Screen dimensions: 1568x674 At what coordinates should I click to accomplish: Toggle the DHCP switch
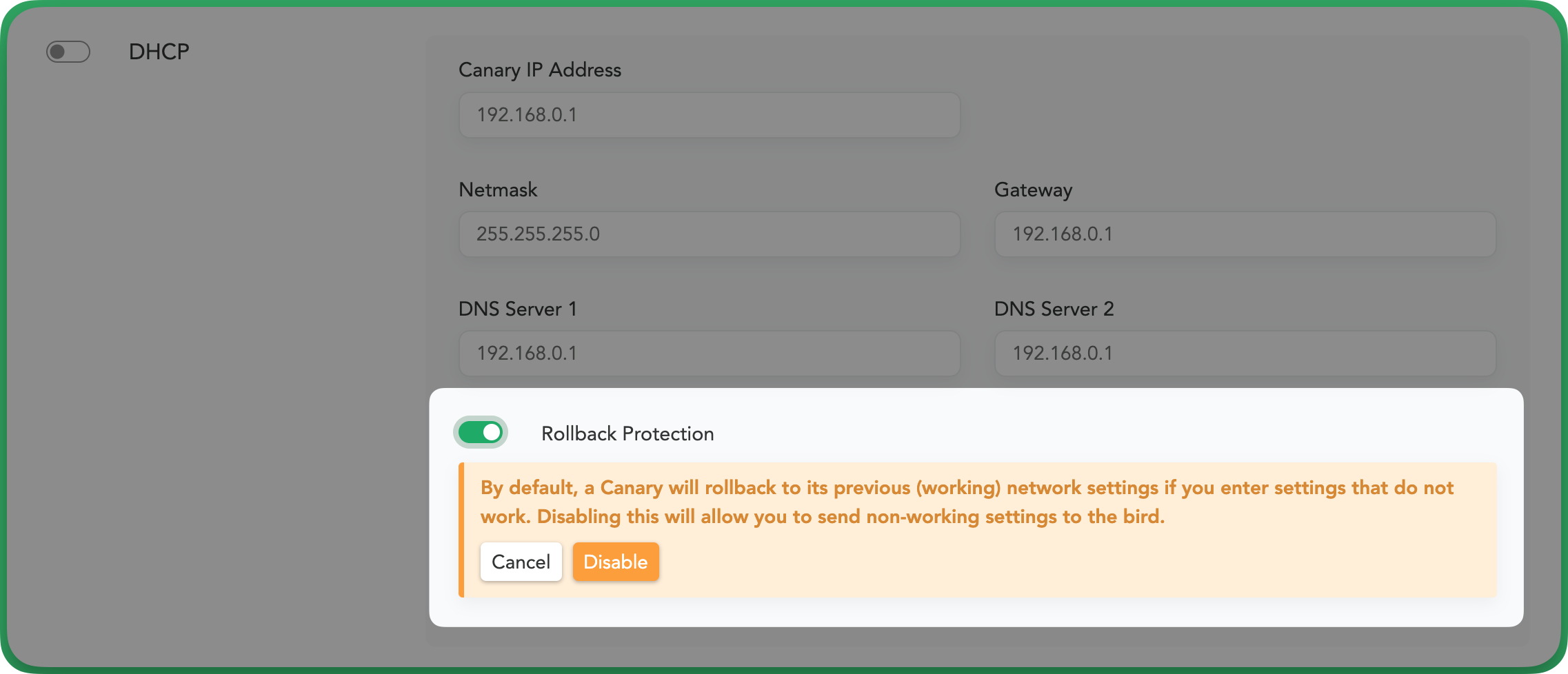68,52
